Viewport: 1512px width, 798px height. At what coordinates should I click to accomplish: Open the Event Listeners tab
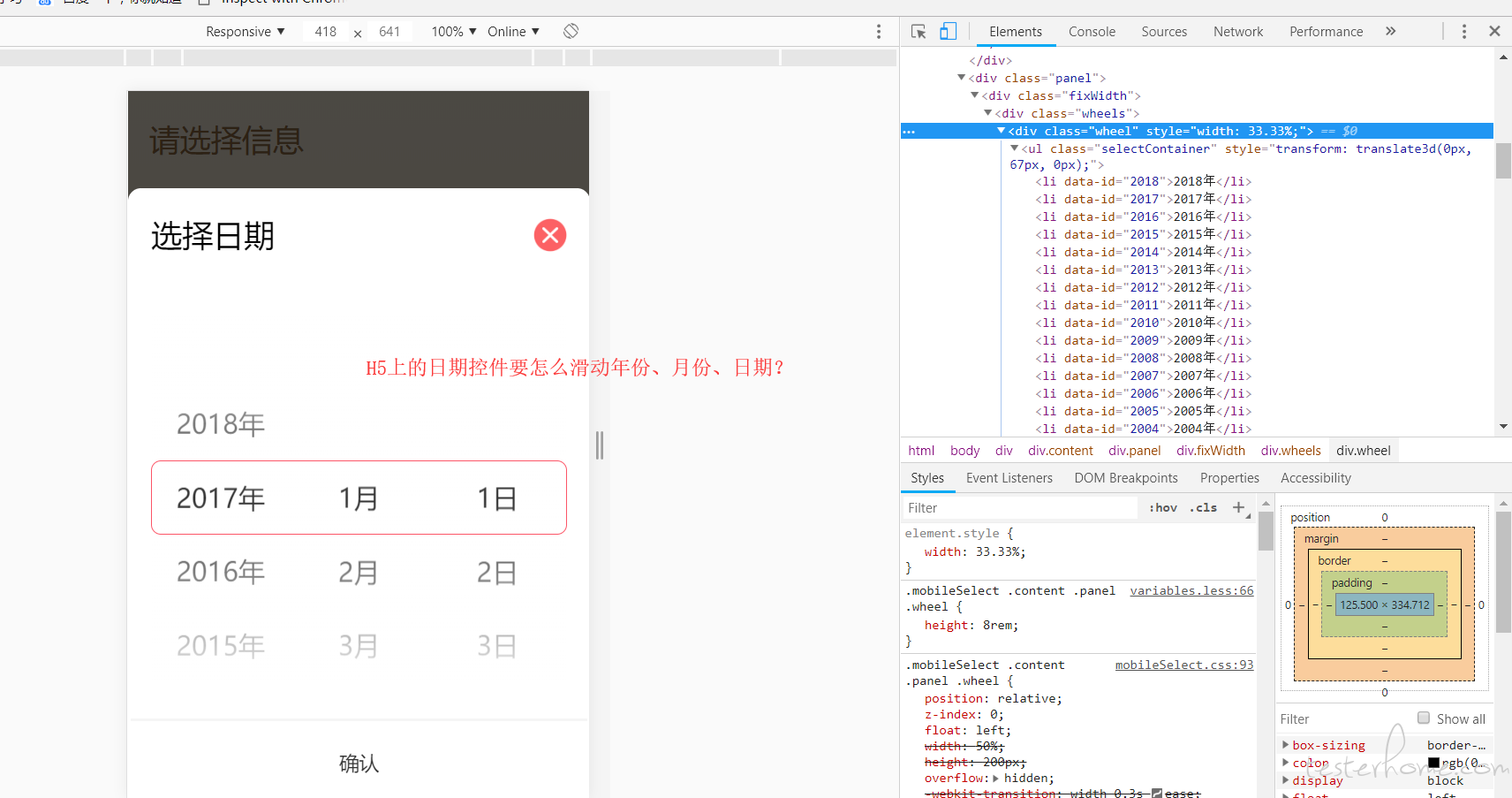(x=1009, y=478)
